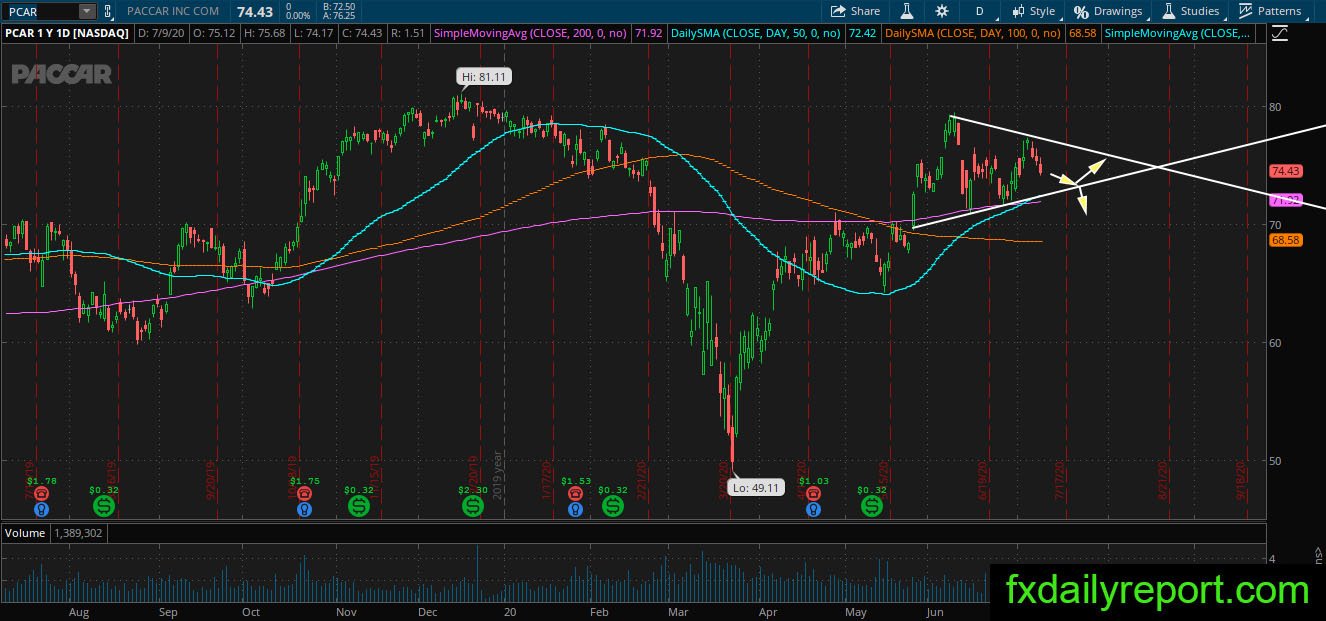Open the flask icon in the top toolbar
Image resolution: width=1326 pixels, height=621 pixels.
coord(907,11)
